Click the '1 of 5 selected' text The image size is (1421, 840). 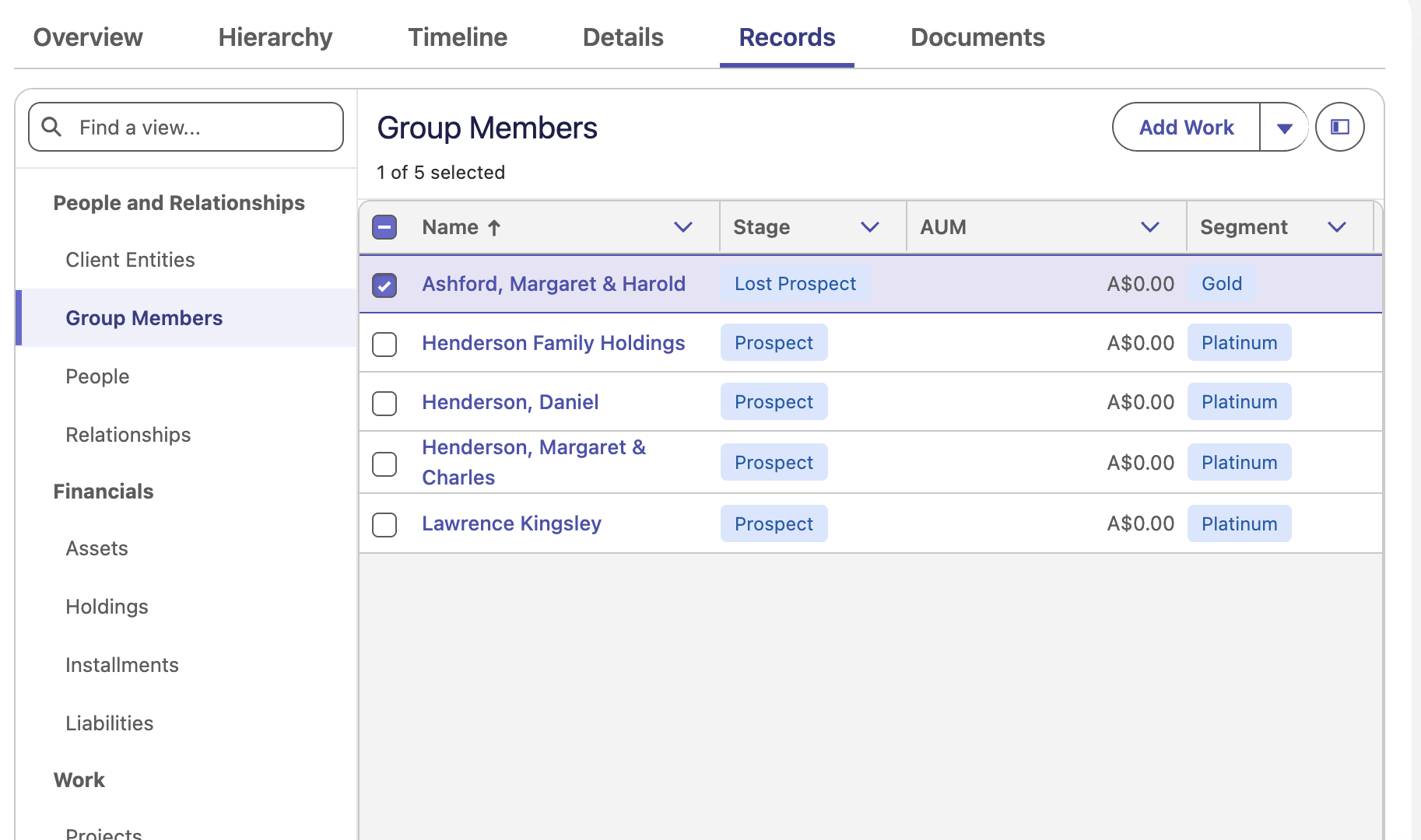[x=440, y=173]
